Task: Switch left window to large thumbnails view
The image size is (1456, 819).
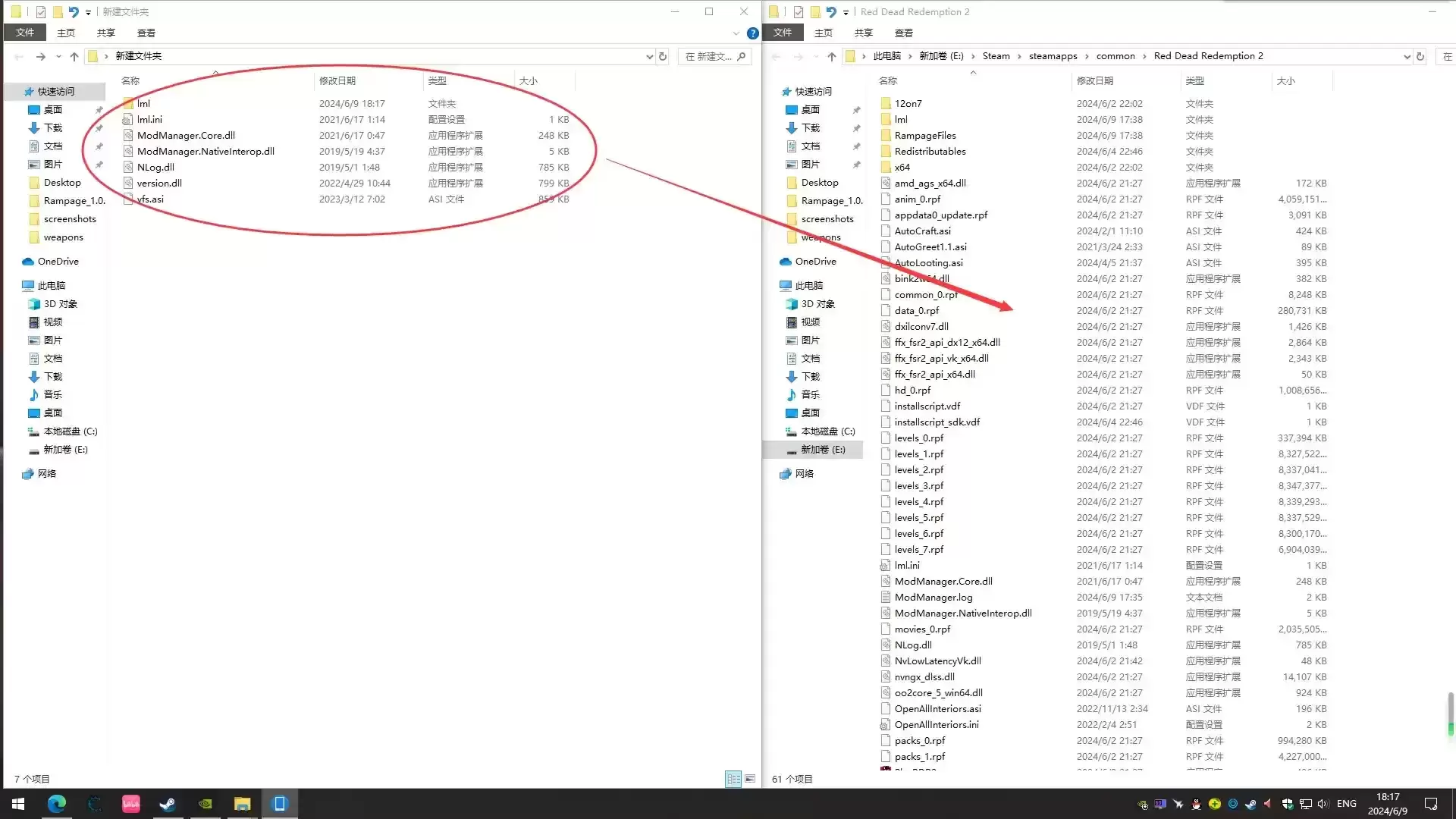Action: pos(750,779)
